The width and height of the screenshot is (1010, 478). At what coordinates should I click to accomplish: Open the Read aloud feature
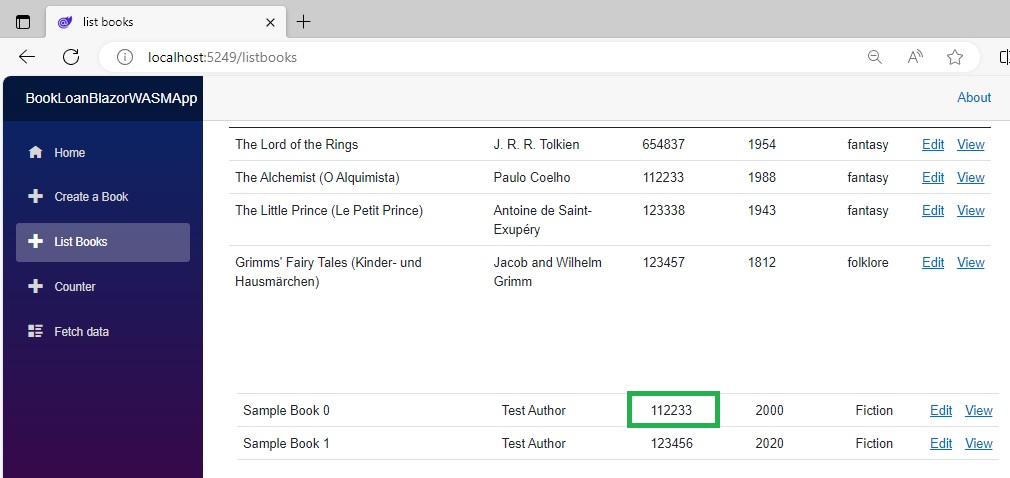pos(915,57)
